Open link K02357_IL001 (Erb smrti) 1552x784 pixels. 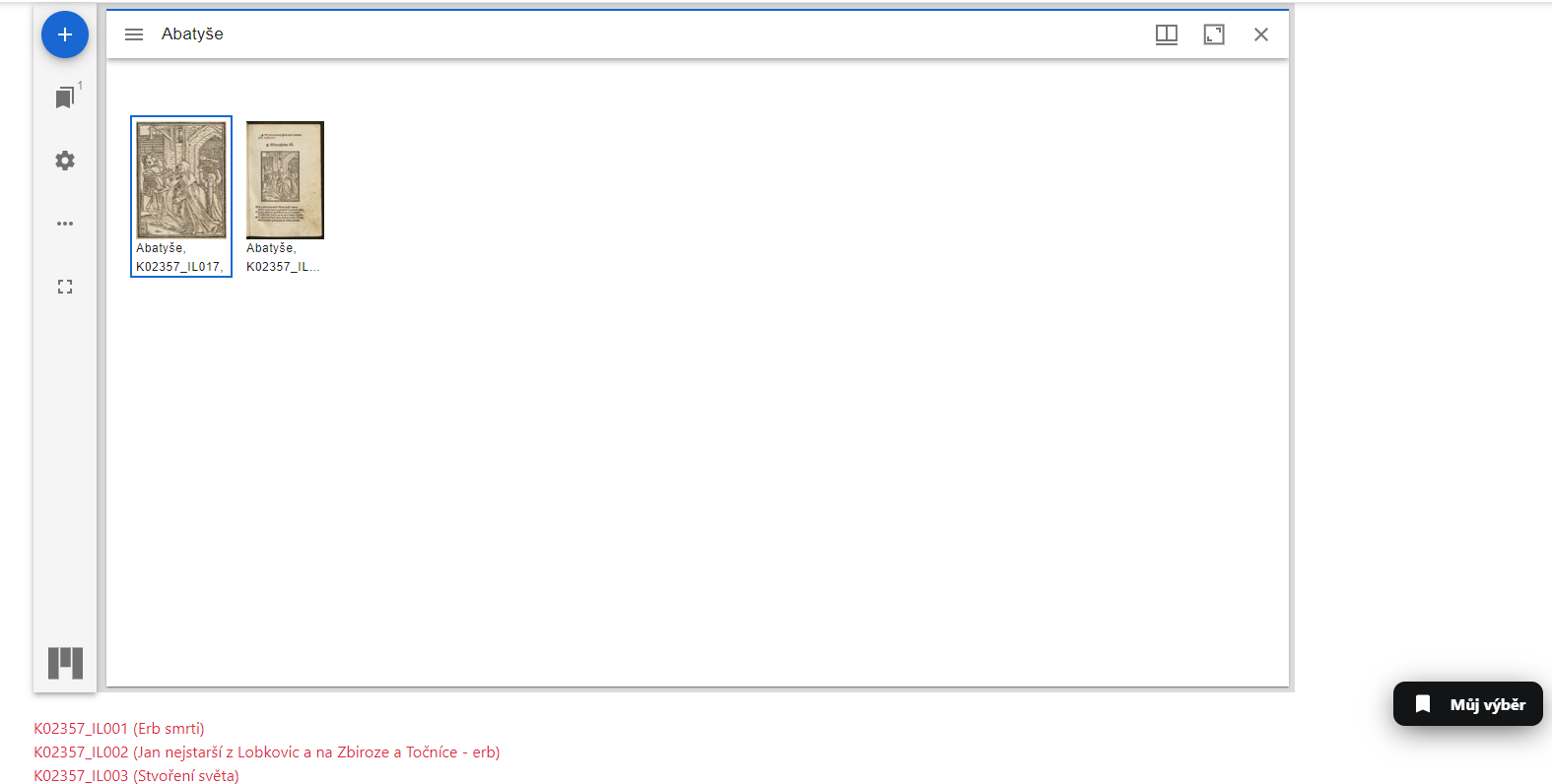tap(119, 729)
